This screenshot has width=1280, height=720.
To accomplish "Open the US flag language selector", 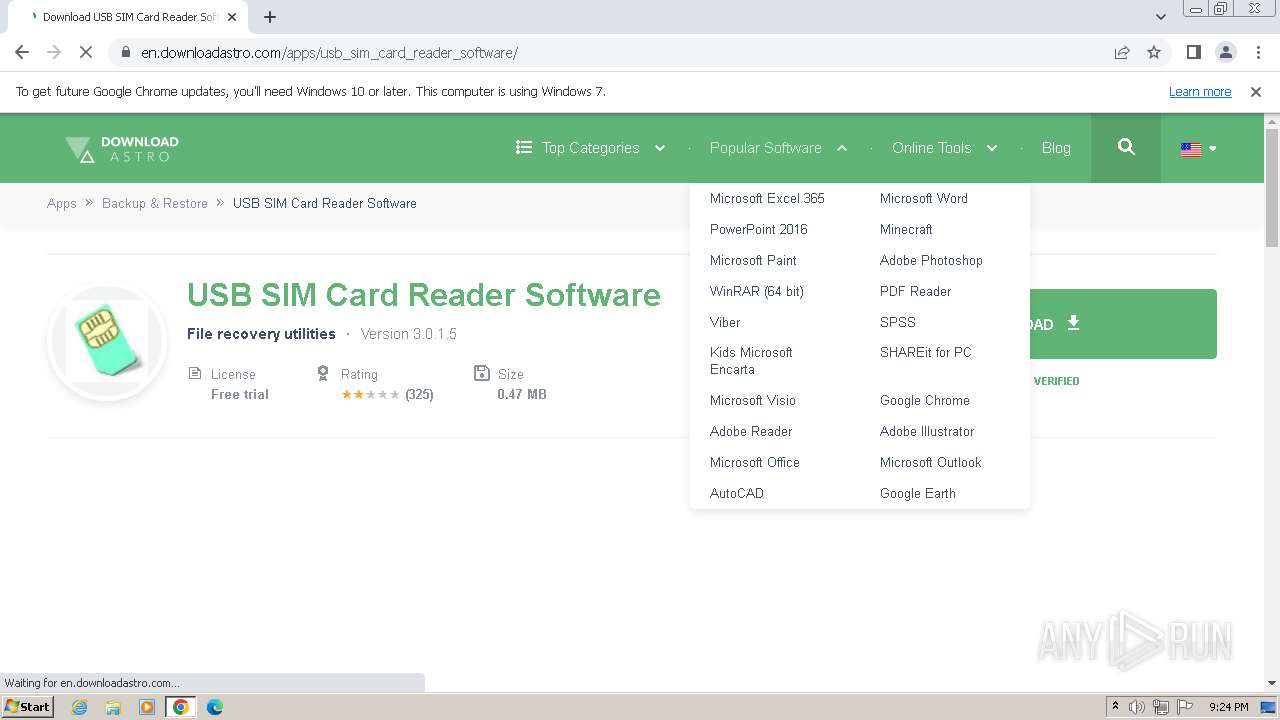I will click(1198, 149).
